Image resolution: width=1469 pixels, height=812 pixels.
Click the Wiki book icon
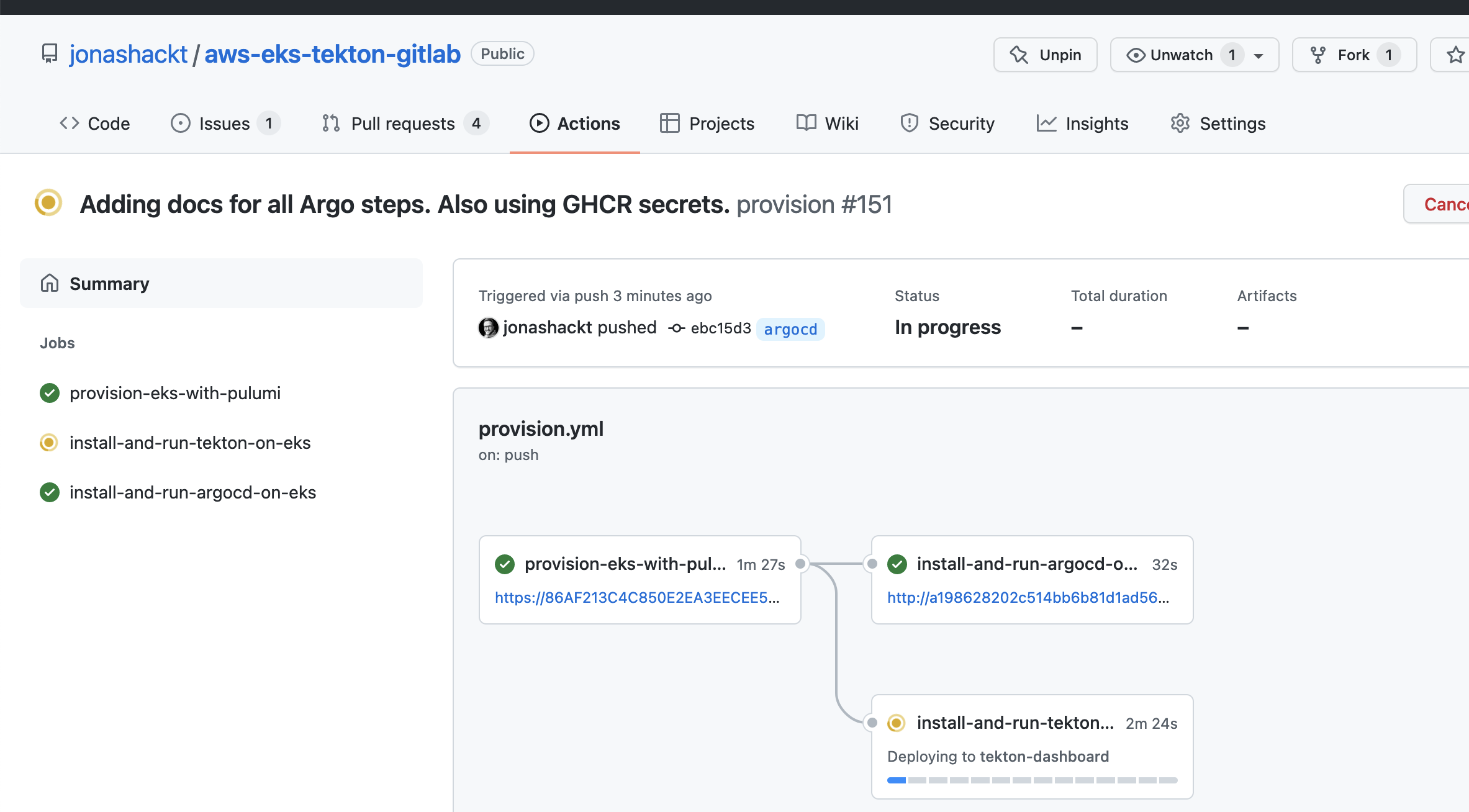(805, 123)
